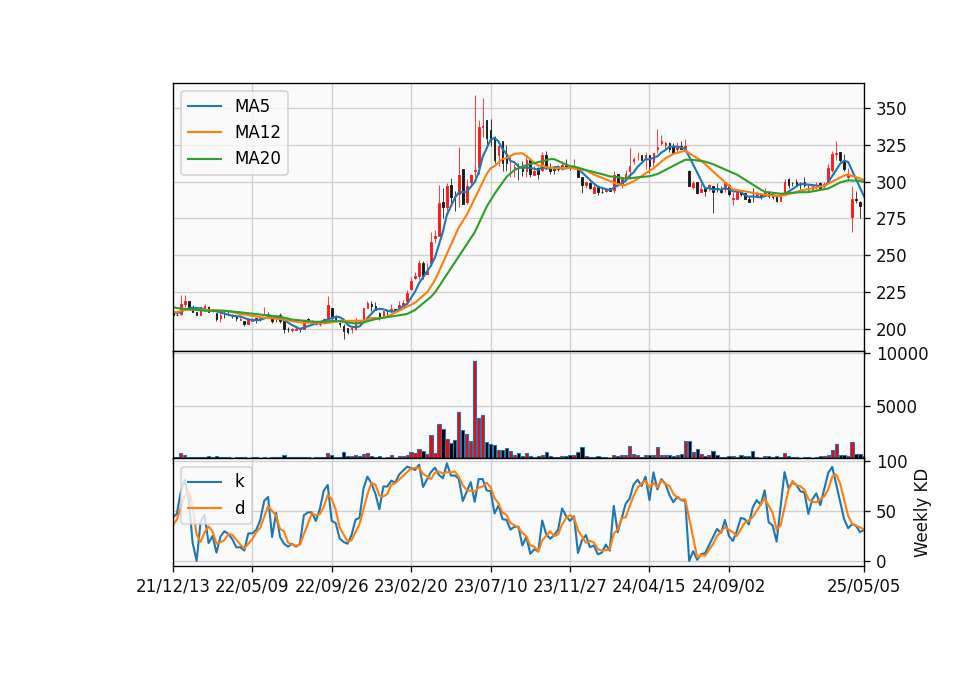Click the highest candlestick wick above 350
Viewport: 960px width, 690px height.
click(475, 135)
